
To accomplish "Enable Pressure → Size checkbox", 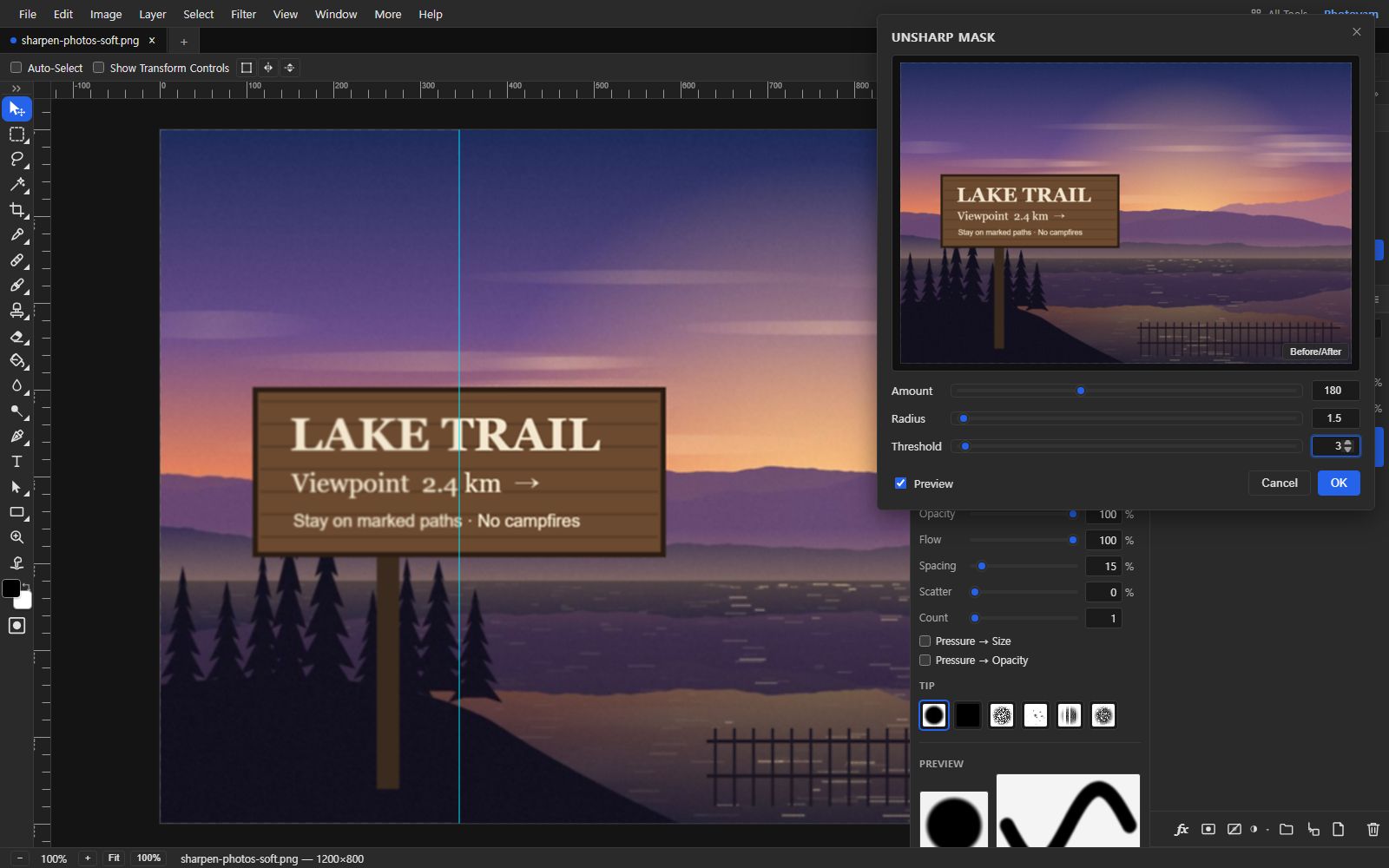I will [x=925, y=641].
